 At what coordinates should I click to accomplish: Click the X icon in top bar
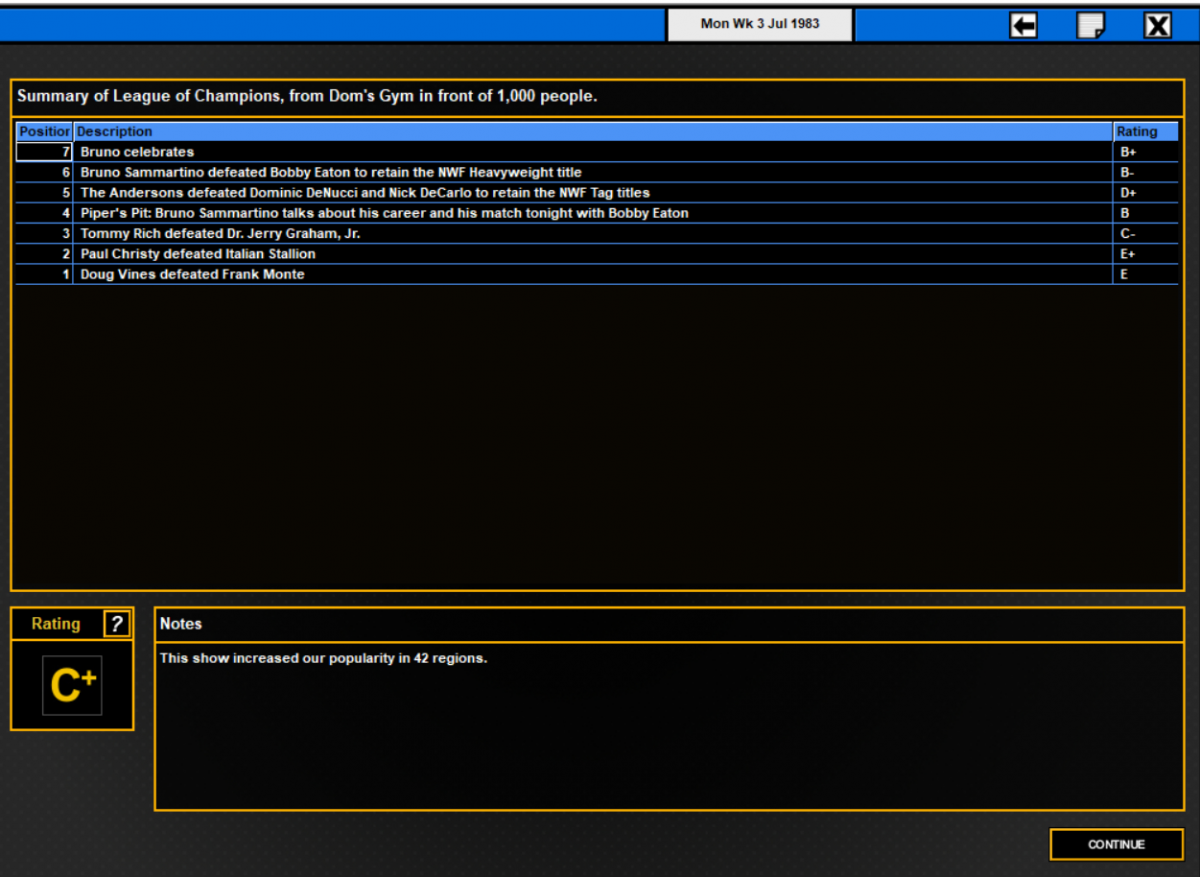[1157, 26]
